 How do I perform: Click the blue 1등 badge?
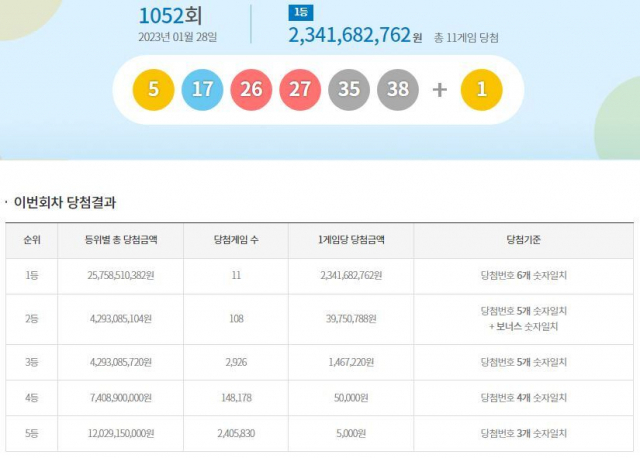(299, 12)
